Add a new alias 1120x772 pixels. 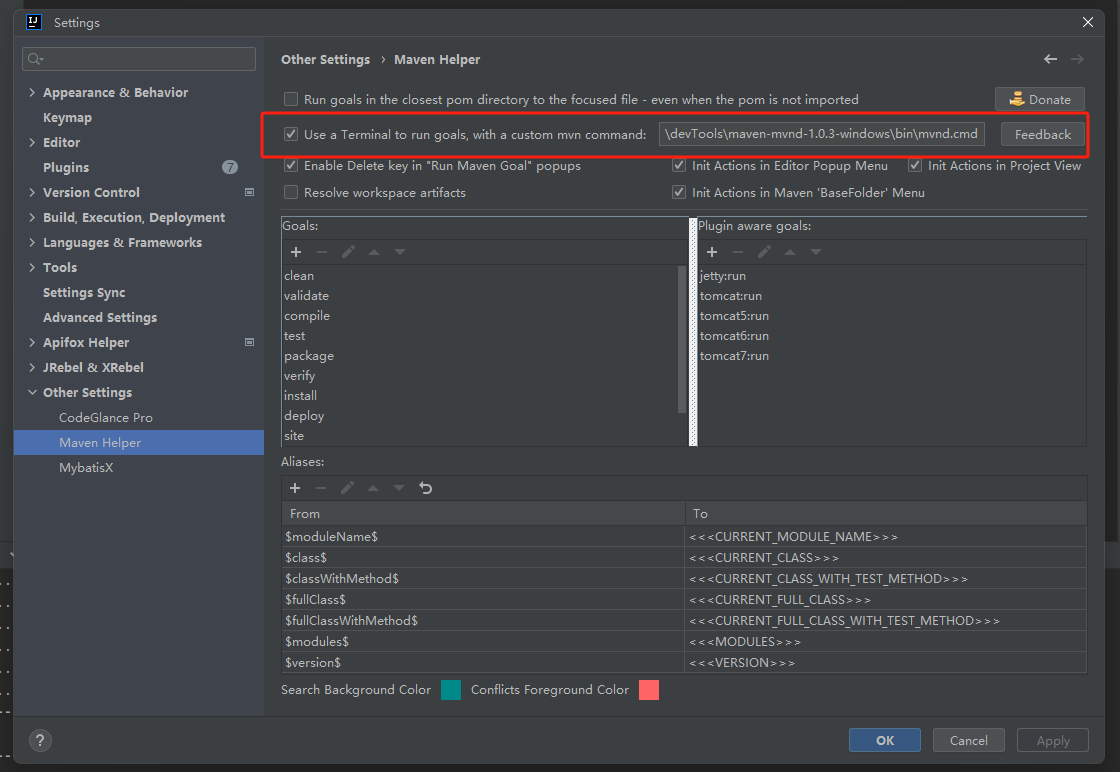pyautogui.click(x=295, y=488)
